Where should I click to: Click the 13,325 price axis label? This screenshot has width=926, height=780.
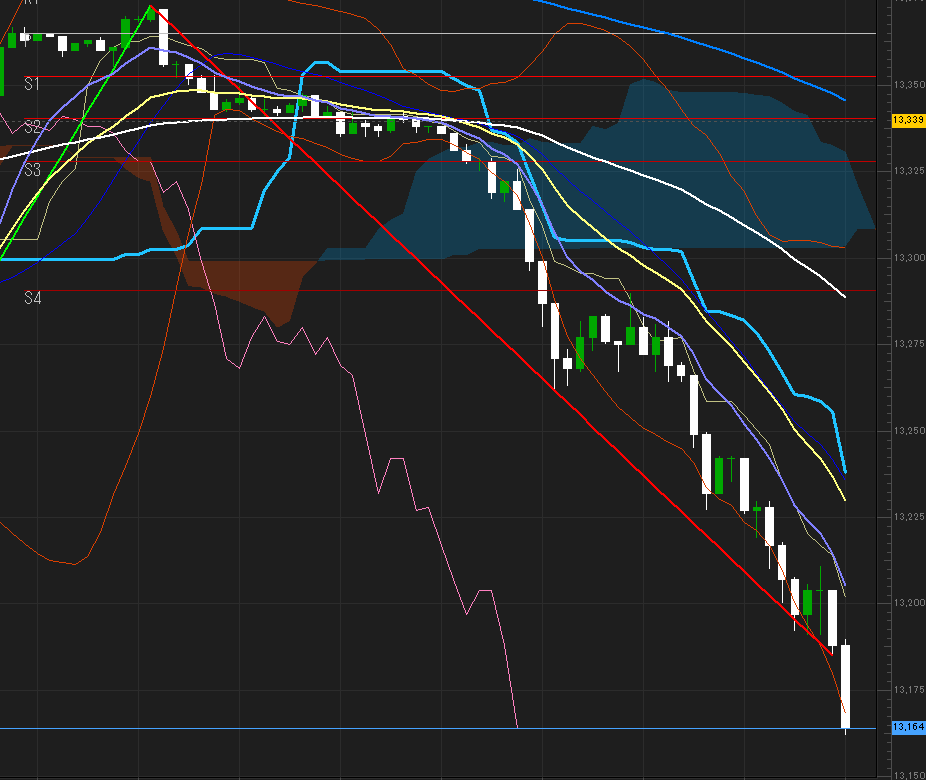point(909,171)
